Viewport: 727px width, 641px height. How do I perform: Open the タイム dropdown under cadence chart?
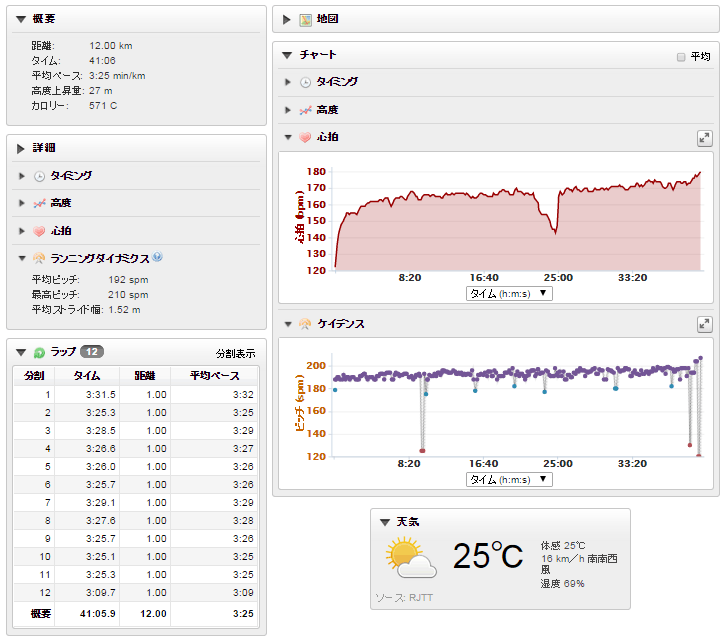coord(509,480)
